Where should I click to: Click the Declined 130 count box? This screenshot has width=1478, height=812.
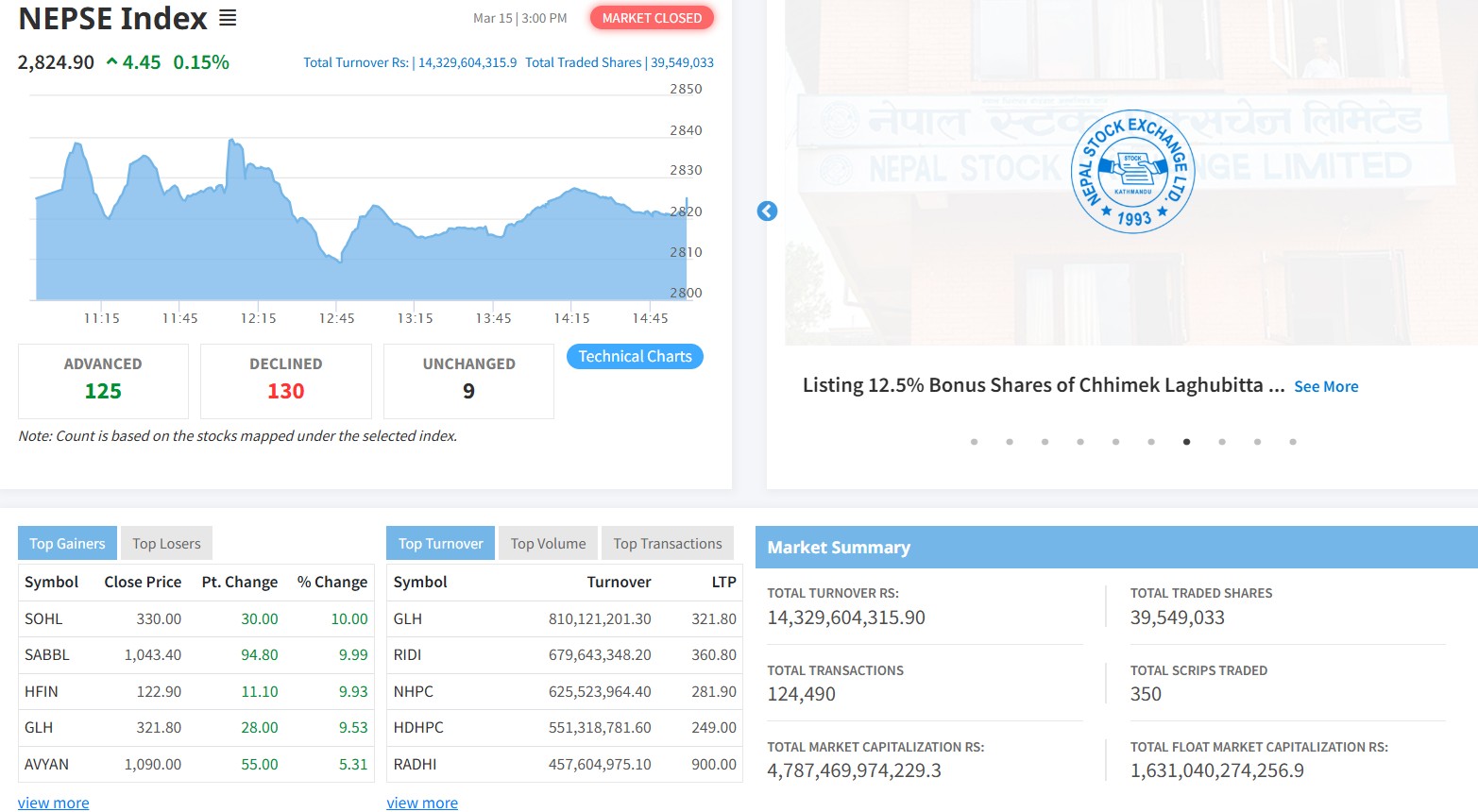point(285,381)
